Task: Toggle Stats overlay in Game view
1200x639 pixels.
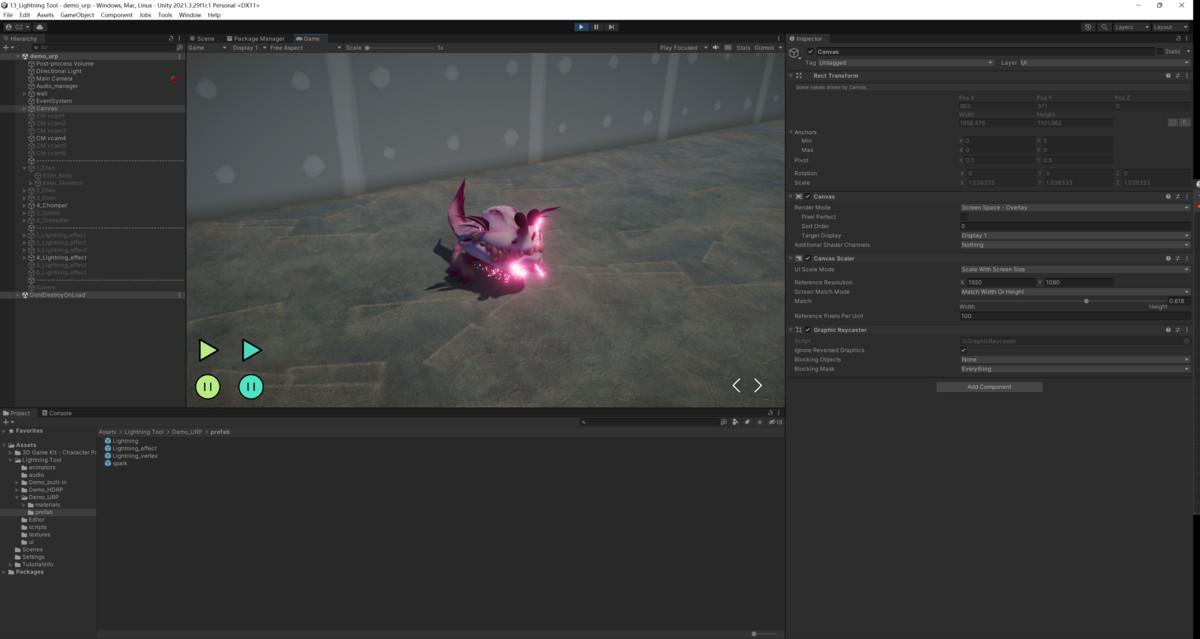Action: (743, 47)
